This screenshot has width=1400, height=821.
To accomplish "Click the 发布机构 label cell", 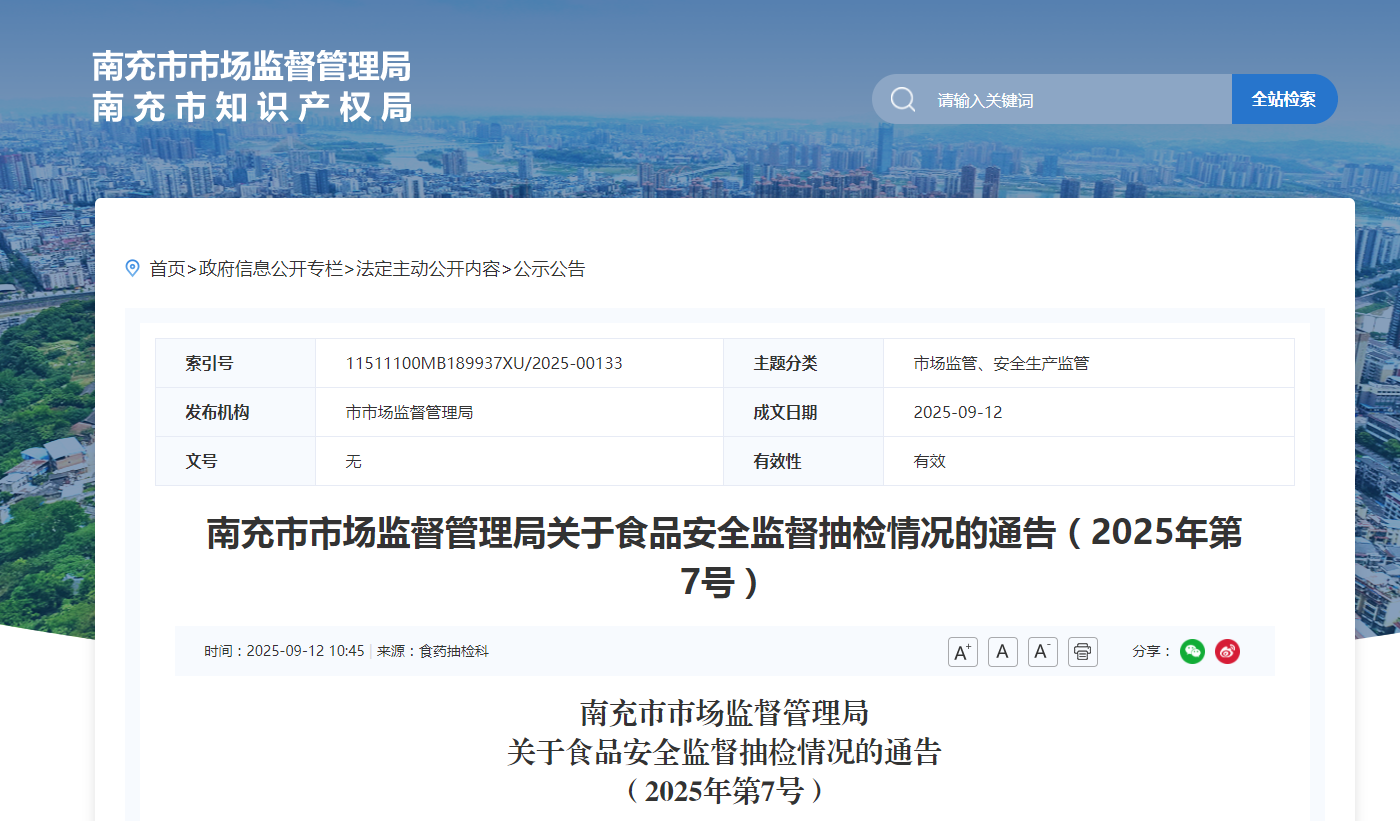I will coord(236,412).
